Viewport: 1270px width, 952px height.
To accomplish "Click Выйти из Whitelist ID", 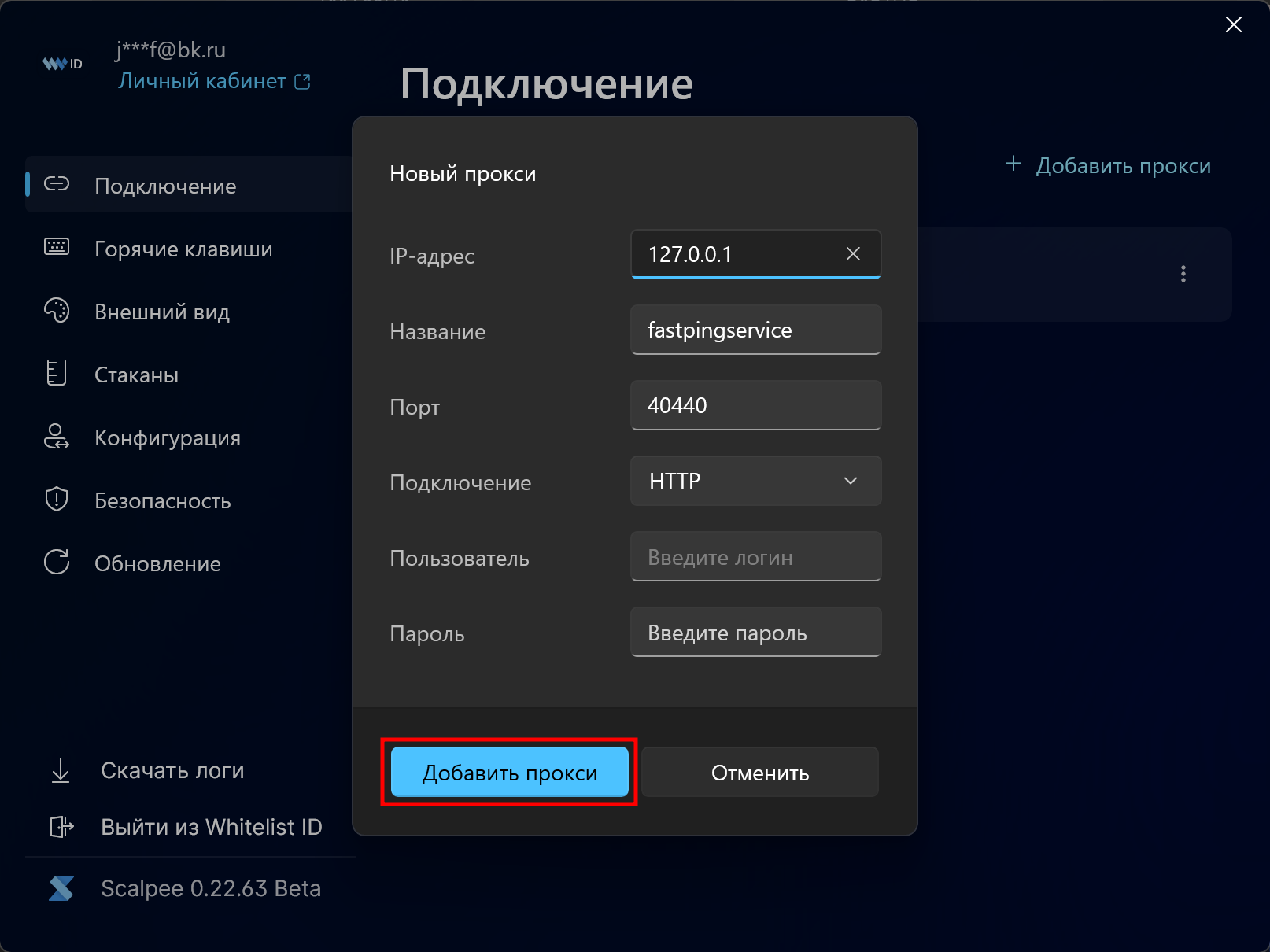I will click(x=211, y=827).
